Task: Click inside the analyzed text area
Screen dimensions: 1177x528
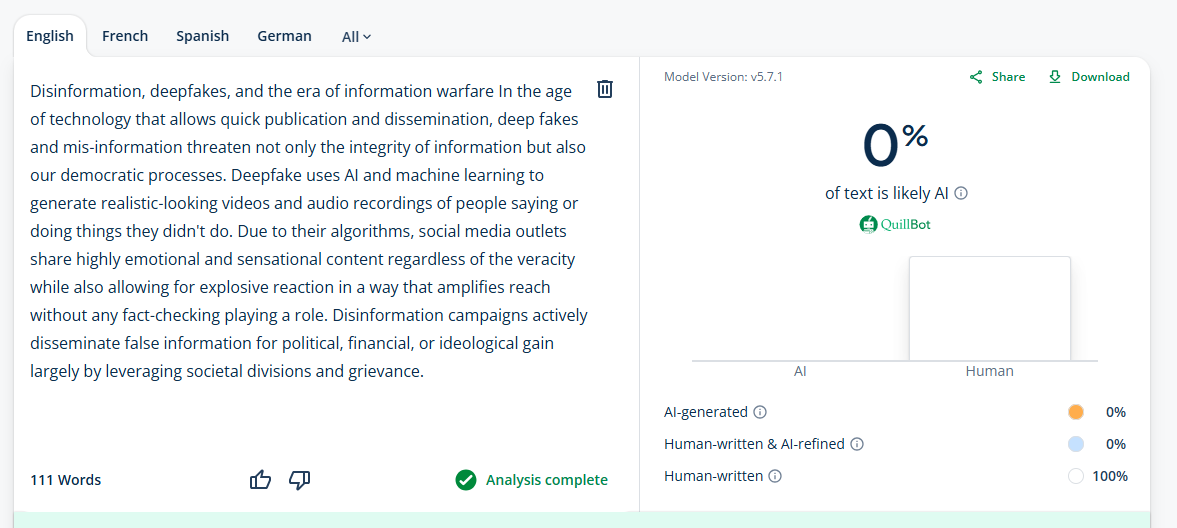Action: click(308, 231)
